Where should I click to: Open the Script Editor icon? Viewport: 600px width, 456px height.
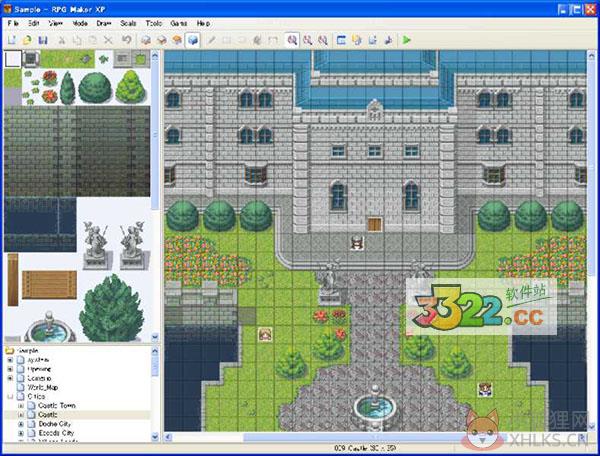pyautogui.click(x=373, y=40)
